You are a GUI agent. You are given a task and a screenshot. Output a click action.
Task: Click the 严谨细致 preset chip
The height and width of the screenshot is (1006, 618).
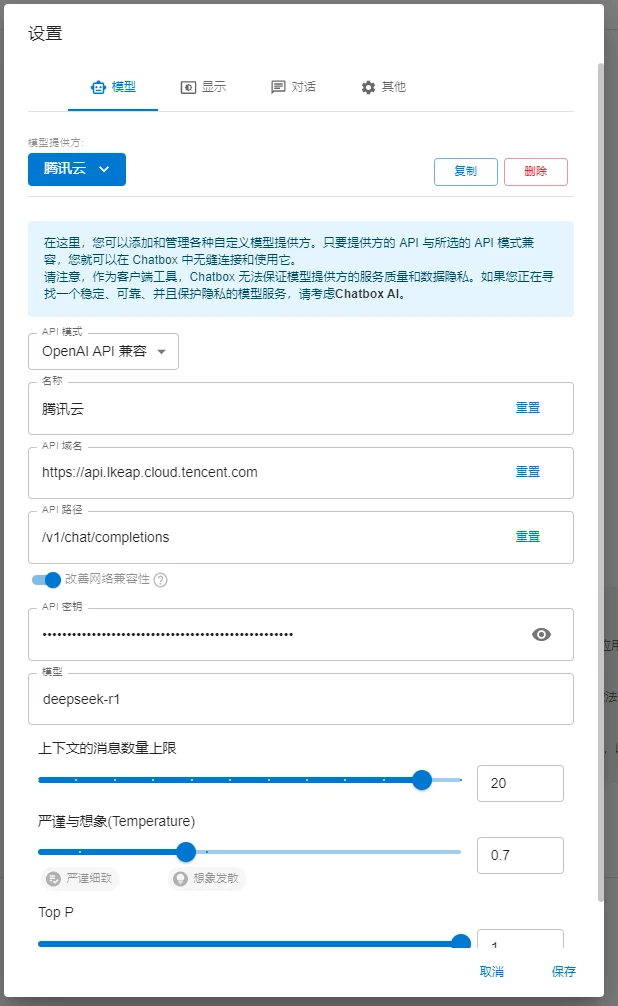tap(81, 879)
